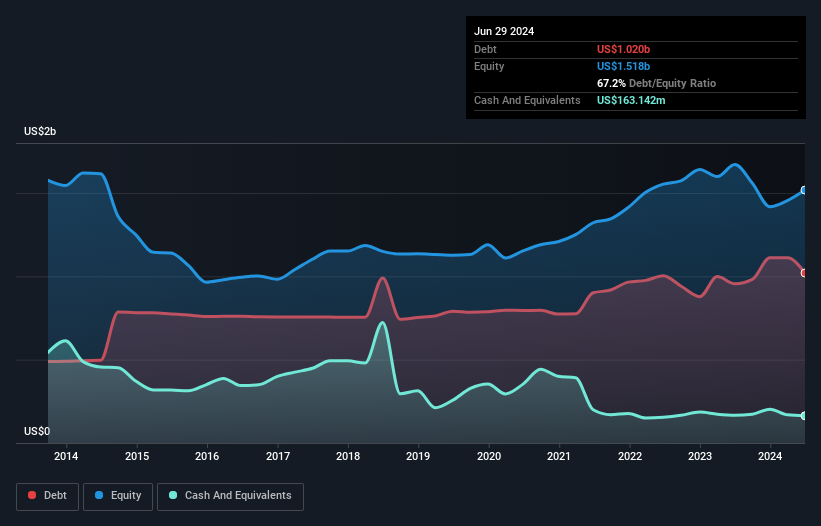The height and width of the screenshot is (526, 821).
Task: Click tooltip Cash And Equivalents row label
Action: [527, 100]
